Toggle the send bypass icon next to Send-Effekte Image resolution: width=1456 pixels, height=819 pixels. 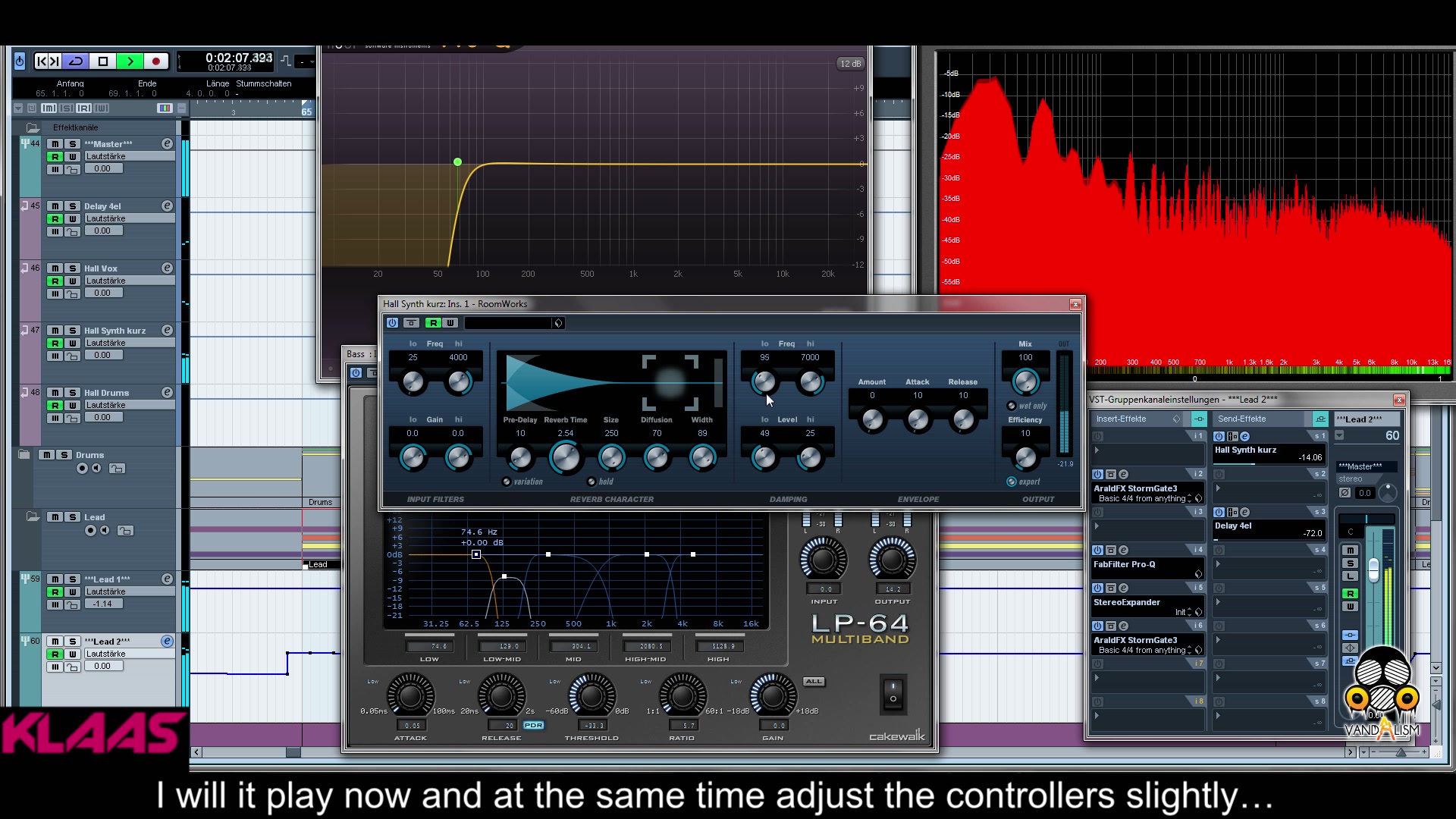point(1320,419)
